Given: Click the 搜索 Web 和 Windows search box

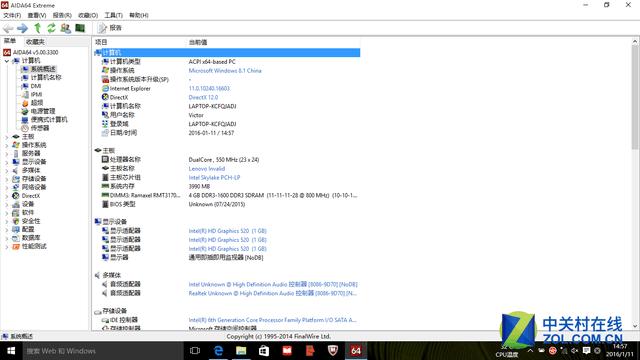Looking at the screenshot, I should [x=103, y=351].
